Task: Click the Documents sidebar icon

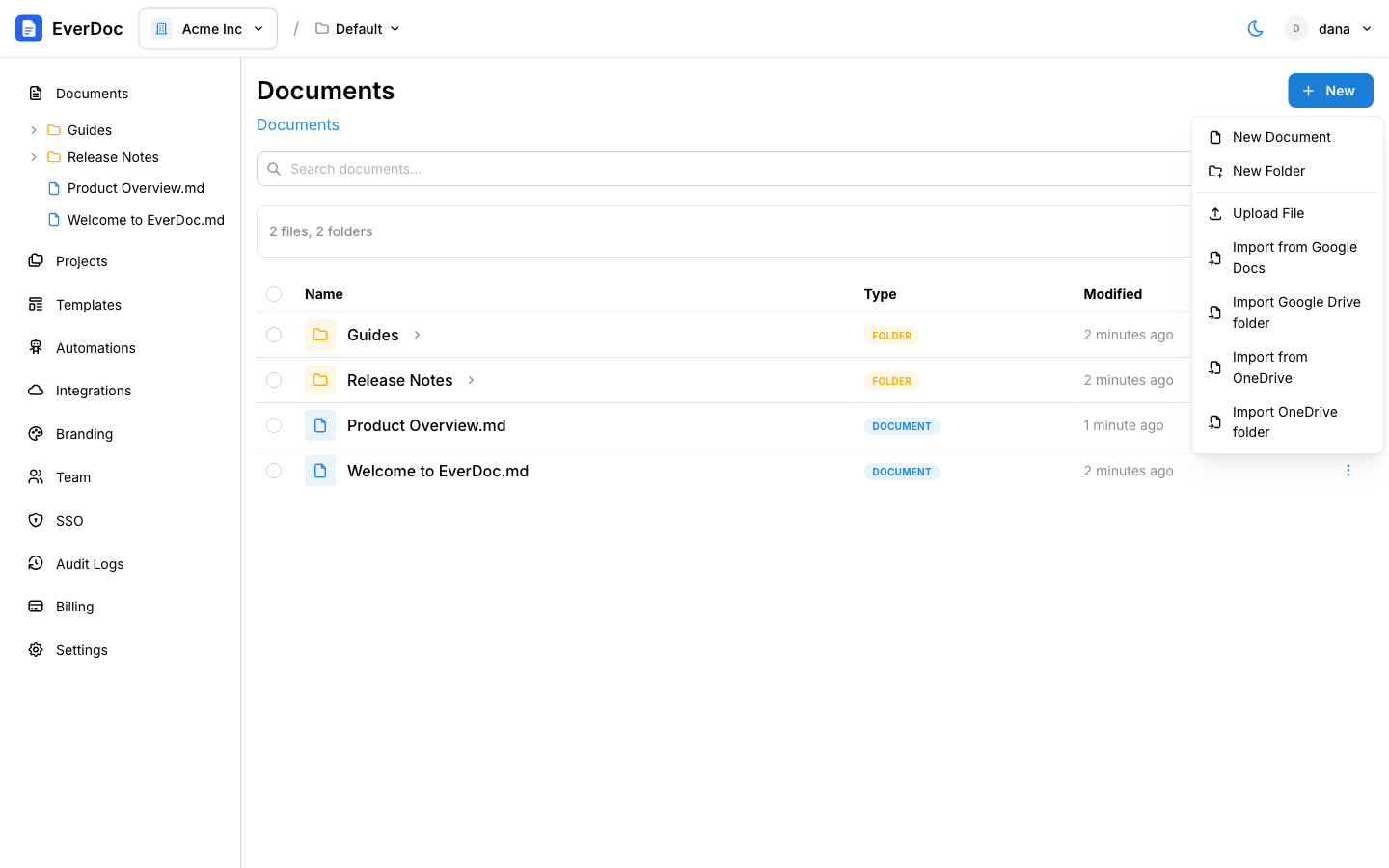Action: coord(36,94)
